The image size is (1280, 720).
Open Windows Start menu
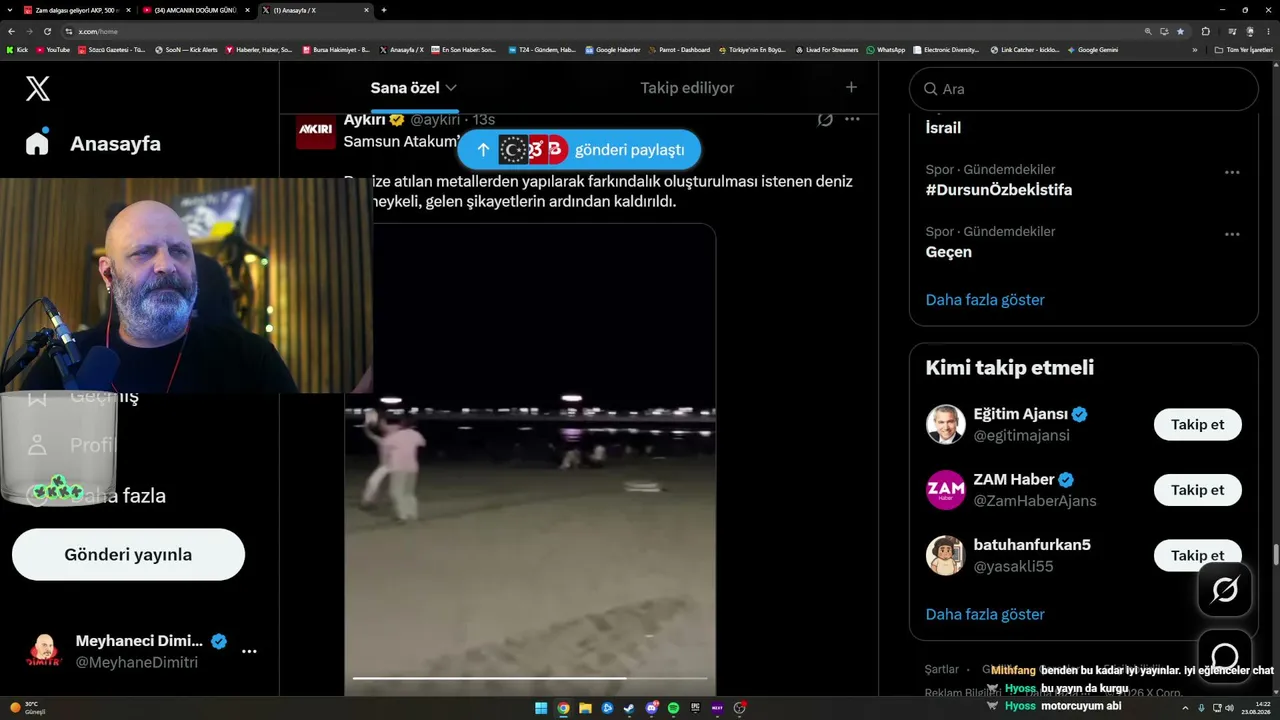click(x=541, y=708)
